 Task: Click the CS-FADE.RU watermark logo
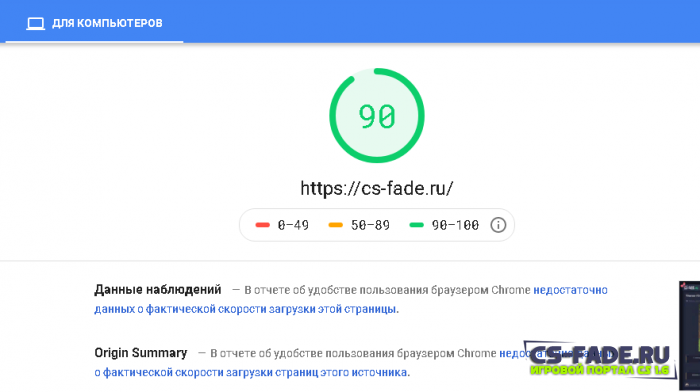pyautogui.click(x=599, y=355)
